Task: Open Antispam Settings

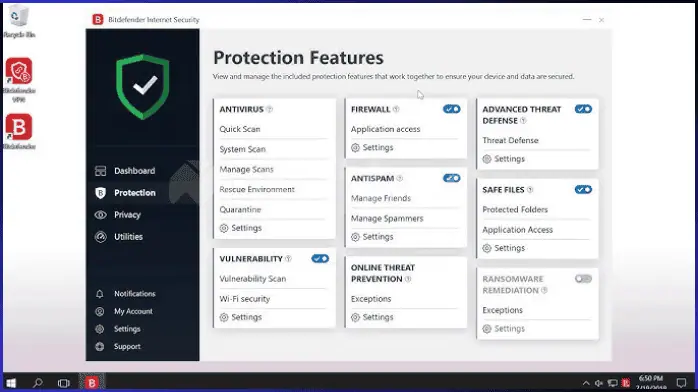Action: [x=372, y=237]
